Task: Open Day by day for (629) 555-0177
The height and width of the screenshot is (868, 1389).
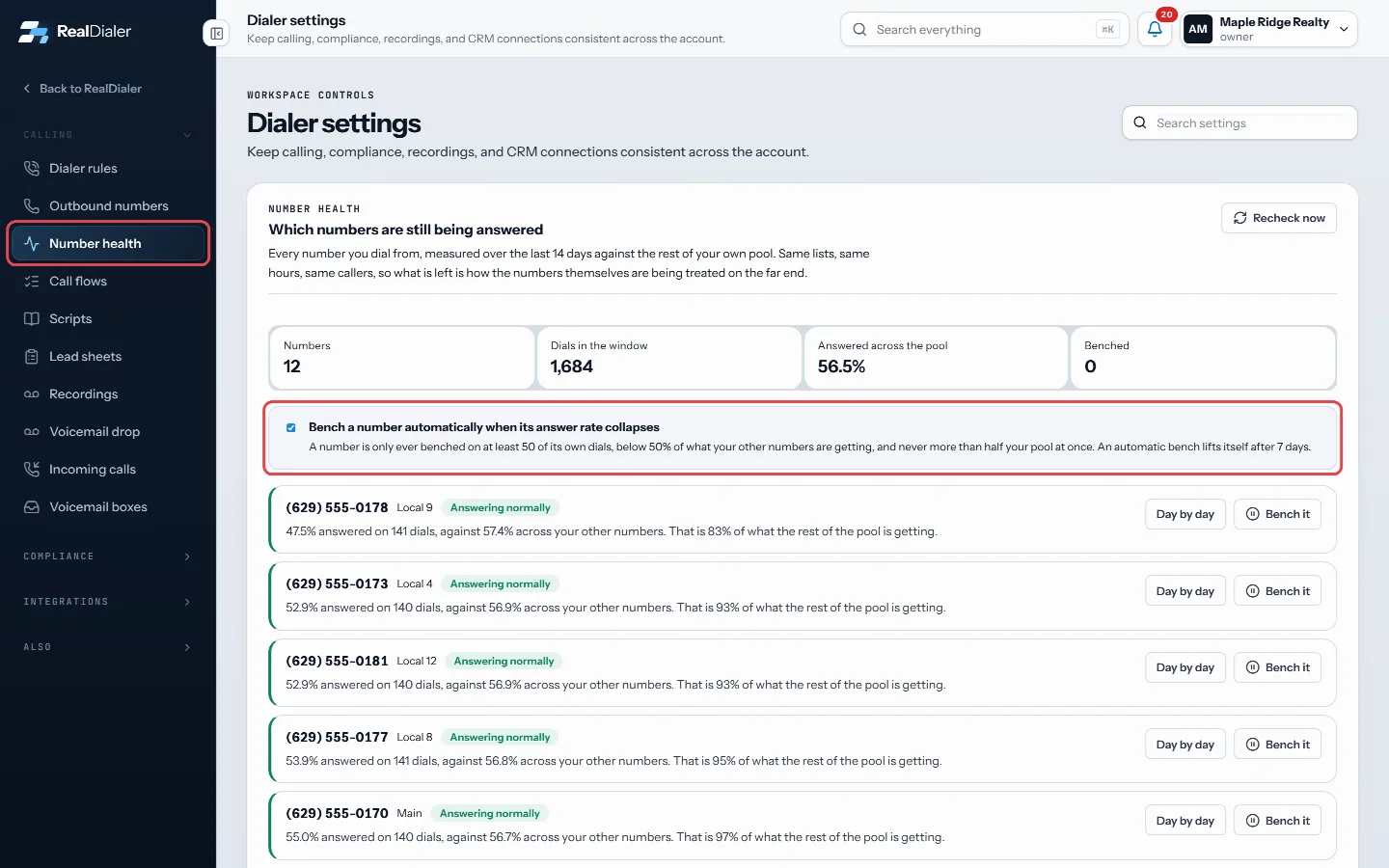Action: tap(1185, 745)
